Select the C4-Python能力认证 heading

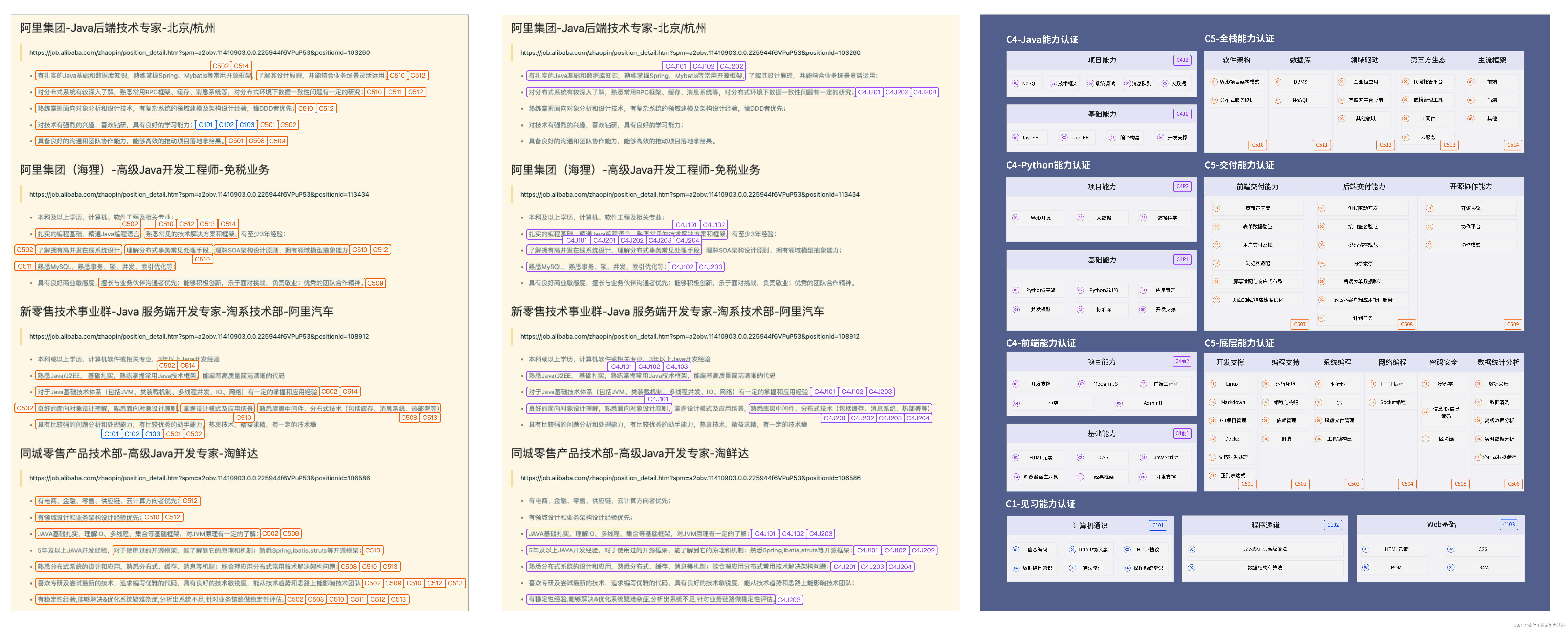tap(1048, 165)
